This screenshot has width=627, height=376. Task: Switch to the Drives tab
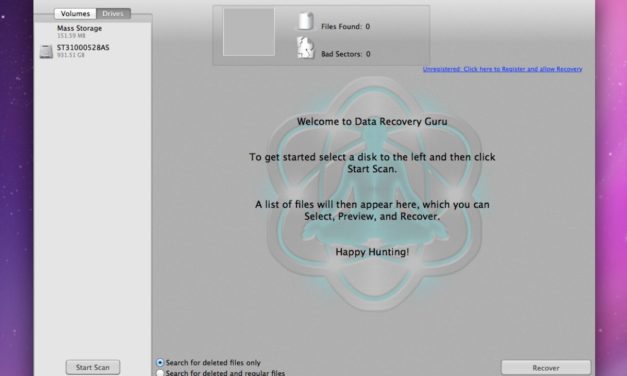pos(113,14)
